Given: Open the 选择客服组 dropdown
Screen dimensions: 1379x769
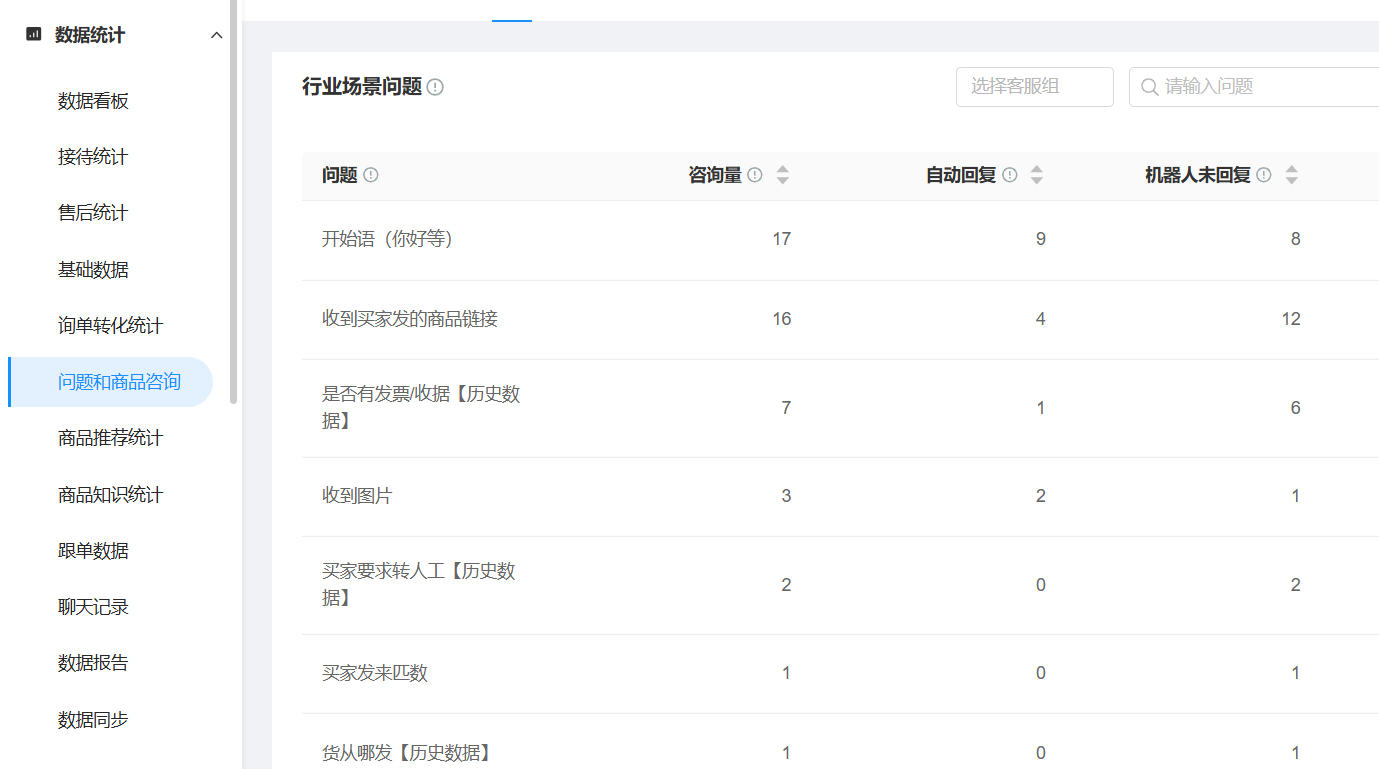Looking at the screenshot, I should coord(1035,87).
